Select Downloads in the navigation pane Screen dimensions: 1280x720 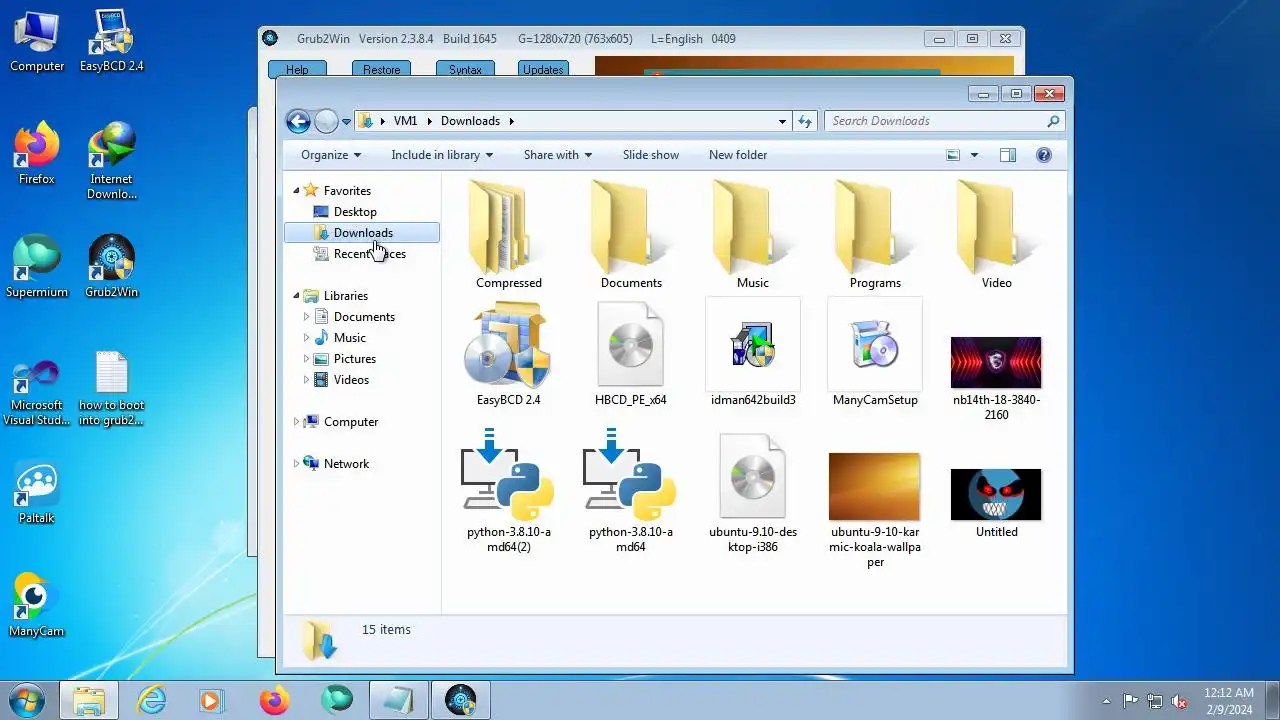point(362,233)
